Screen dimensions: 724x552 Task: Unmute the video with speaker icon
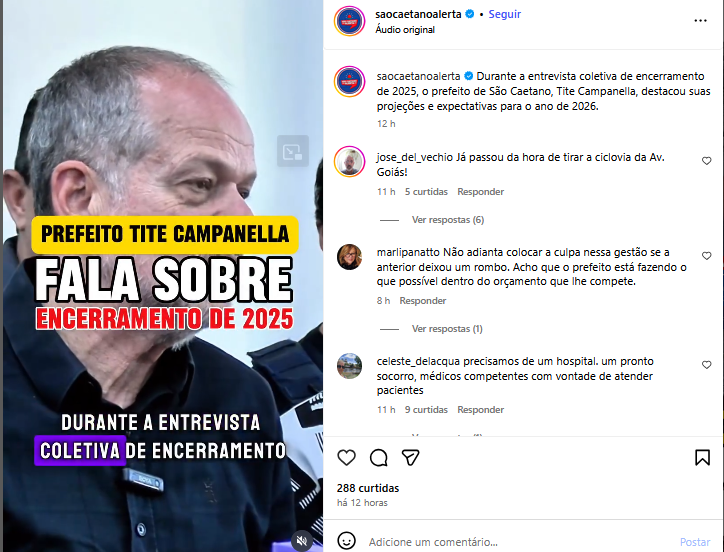[x=302, y=541]
